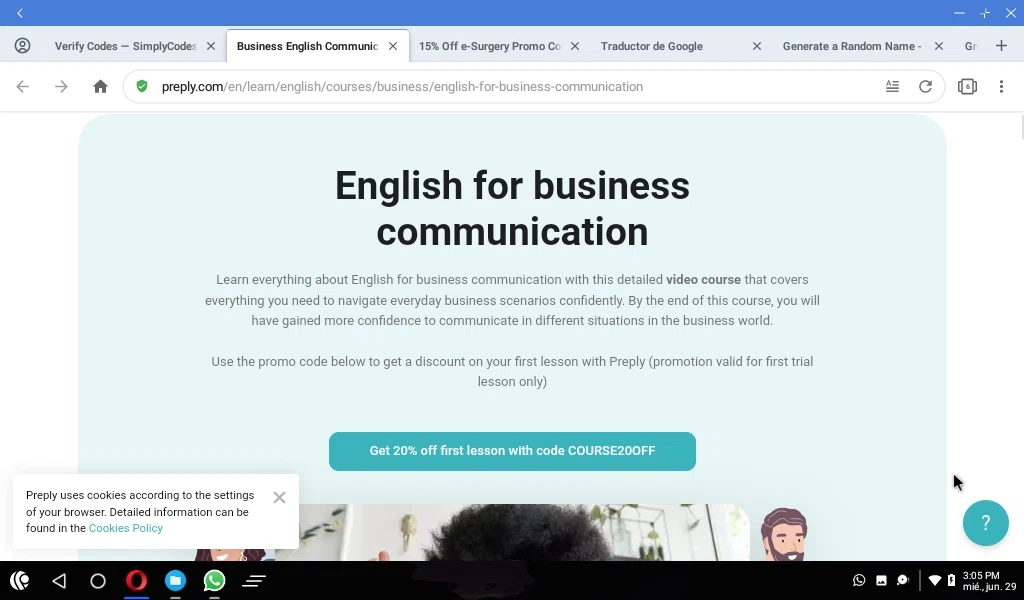The height and width of the screenshot is (600, 1024).
Task: Open the recent apps lines icon
Action: point(254,580)
